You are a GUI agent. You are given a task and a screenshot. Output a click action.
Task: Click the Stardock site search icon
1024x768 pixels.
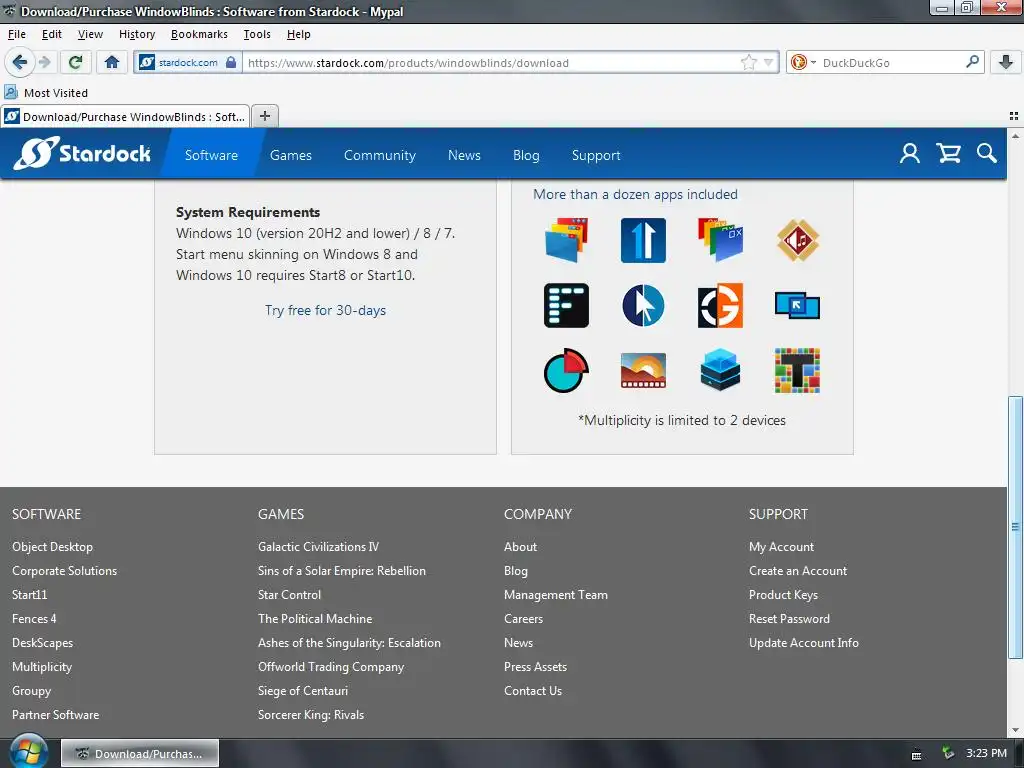pos(986,153)
